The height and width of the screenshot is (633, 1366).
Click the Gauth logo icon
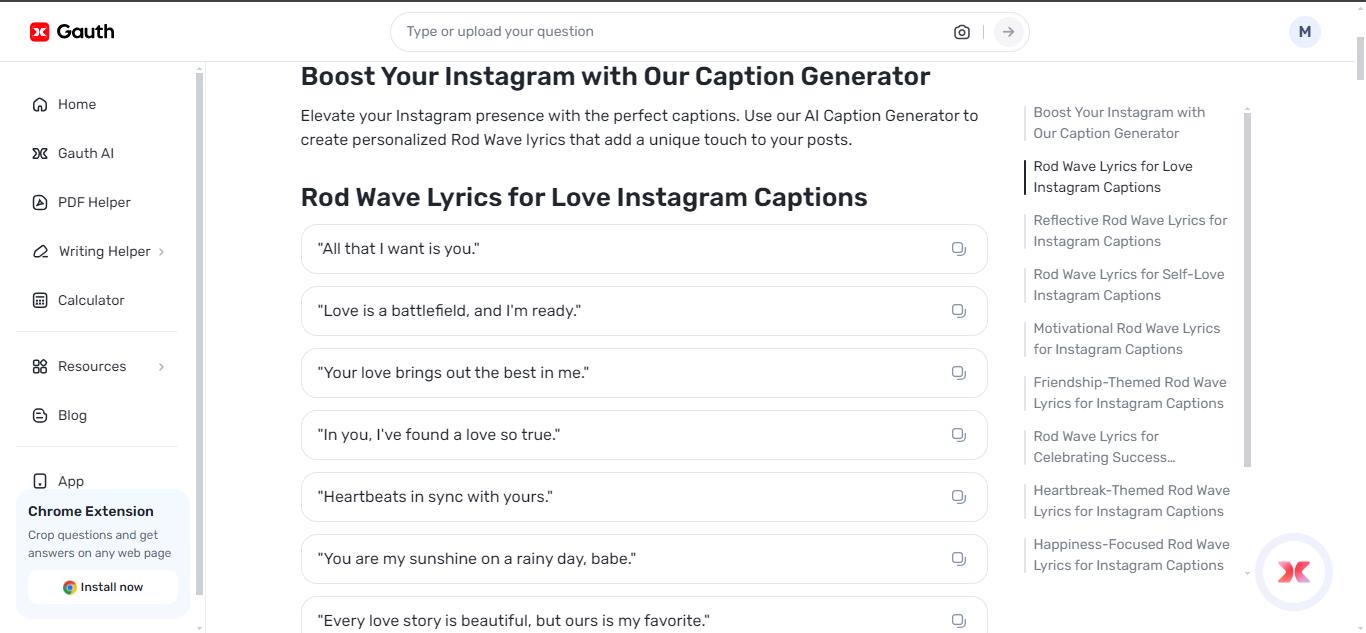[x=38, y=31]
